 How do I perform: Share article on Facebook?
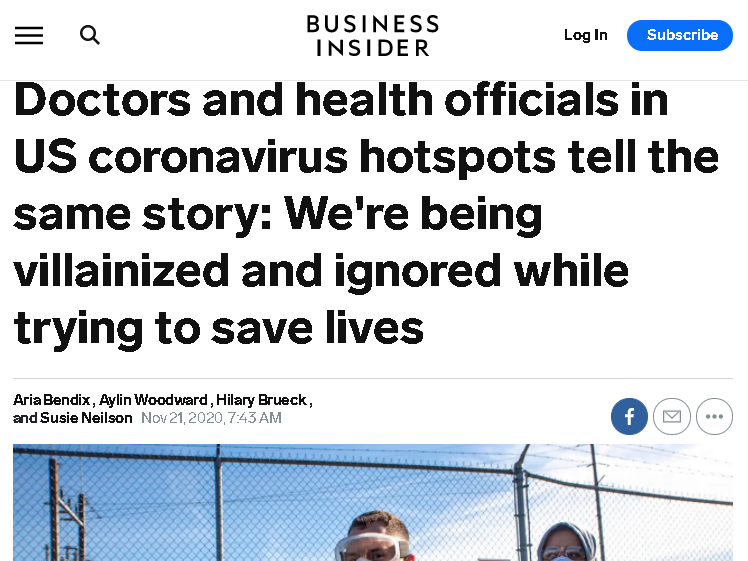coord(629,416)
